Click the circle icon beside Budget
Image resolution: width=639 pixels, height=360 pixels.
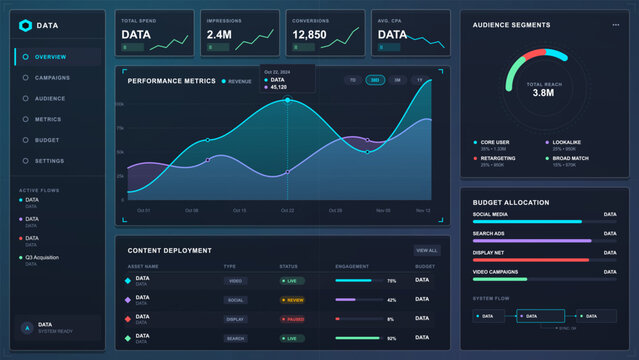click(26, 140)
